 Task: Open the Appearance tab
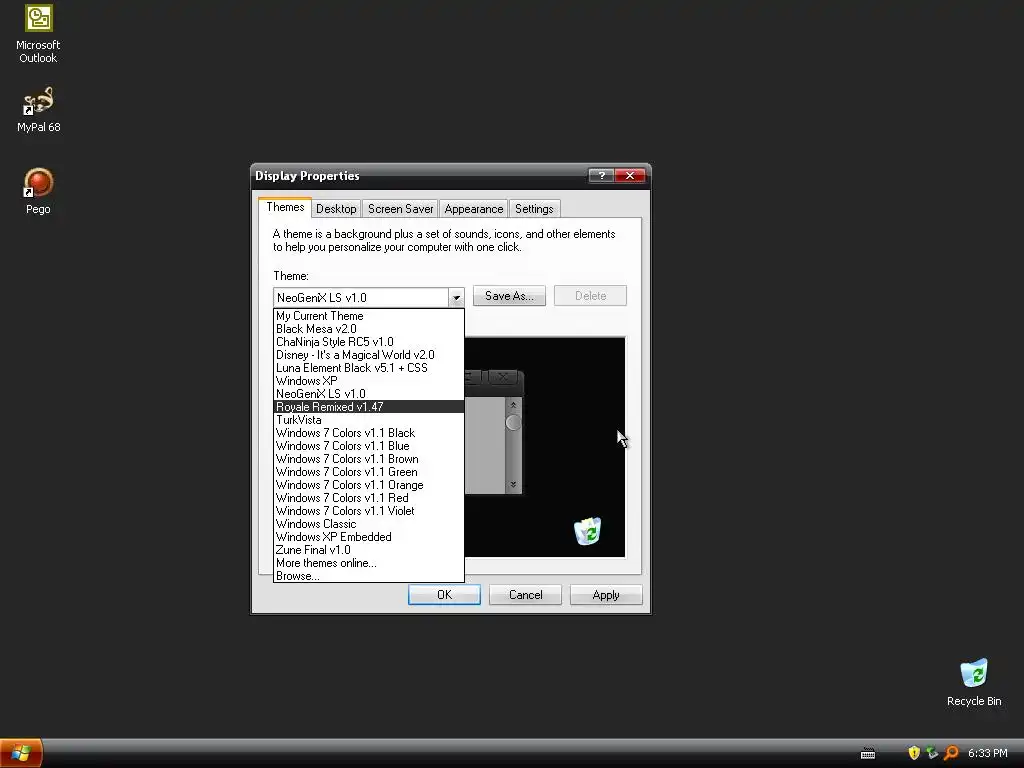click(x=473, y=209)
